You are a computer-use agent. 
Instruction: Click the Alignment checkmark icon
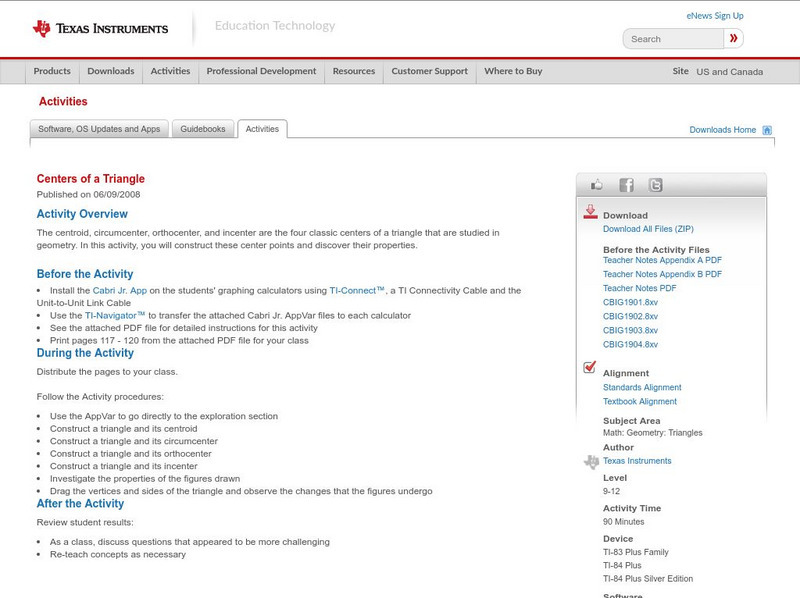(590, 367)
